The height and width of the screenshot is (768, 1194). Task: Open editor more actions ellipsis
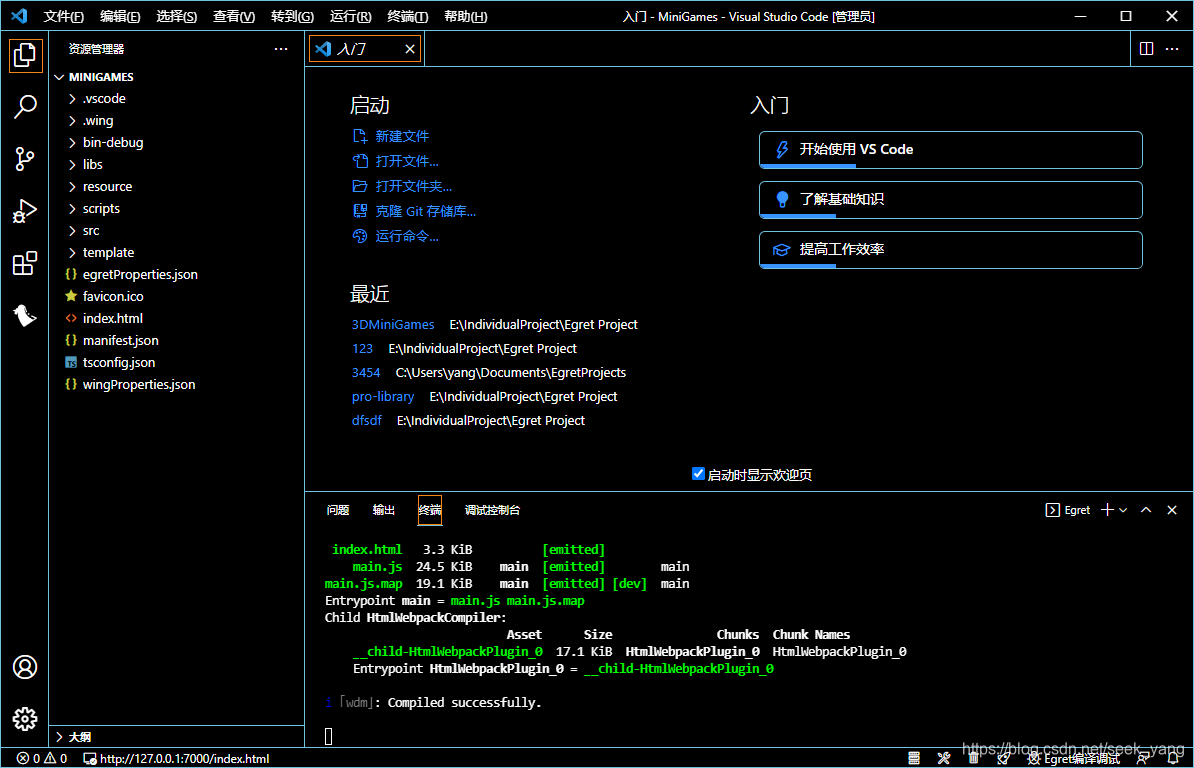click(x=1172, y=49)
